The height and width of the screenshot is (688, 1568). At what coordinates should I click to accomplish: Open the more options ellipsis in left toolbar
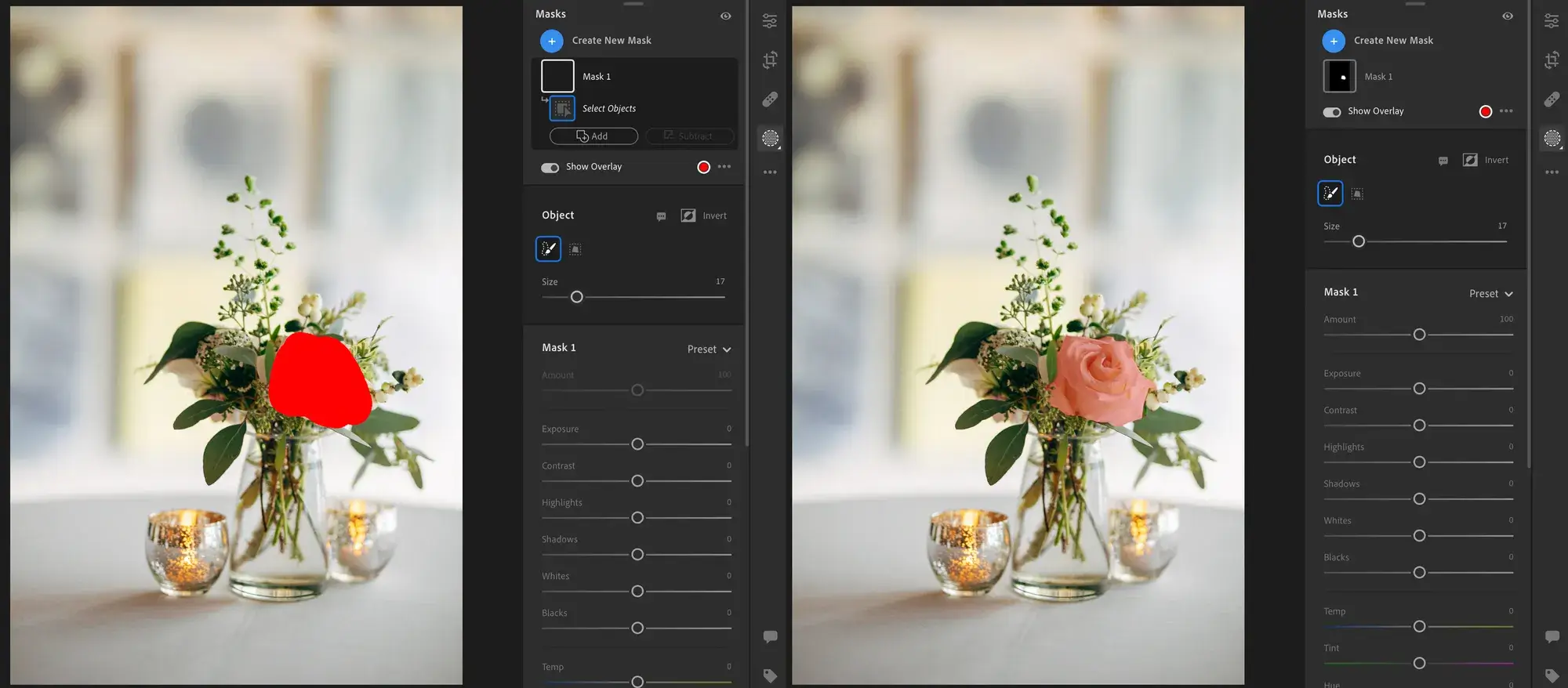tap(770, 172)
